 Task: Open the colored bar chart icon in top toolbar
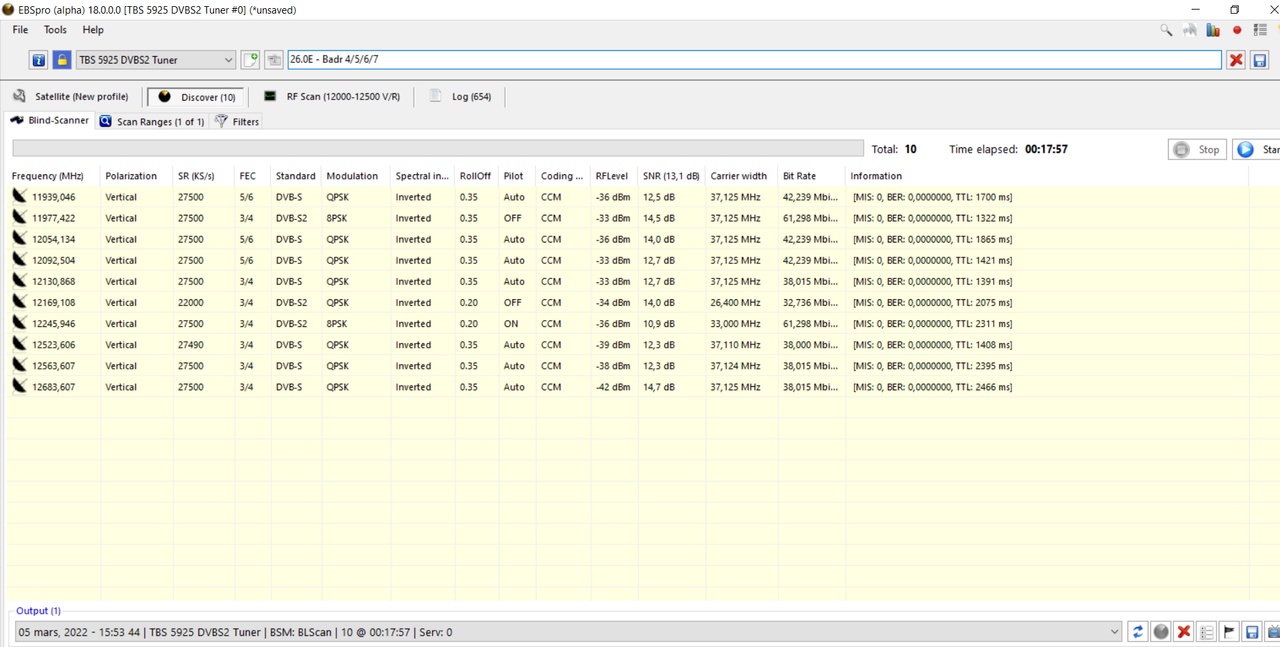click(x=1213, y=31)
